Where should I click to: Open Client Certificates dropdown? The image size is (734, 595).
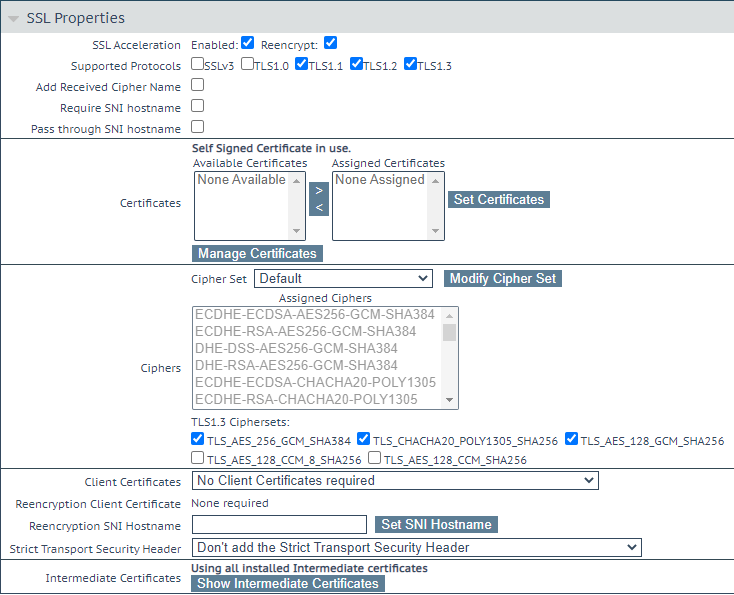click(x=395, y=481)
